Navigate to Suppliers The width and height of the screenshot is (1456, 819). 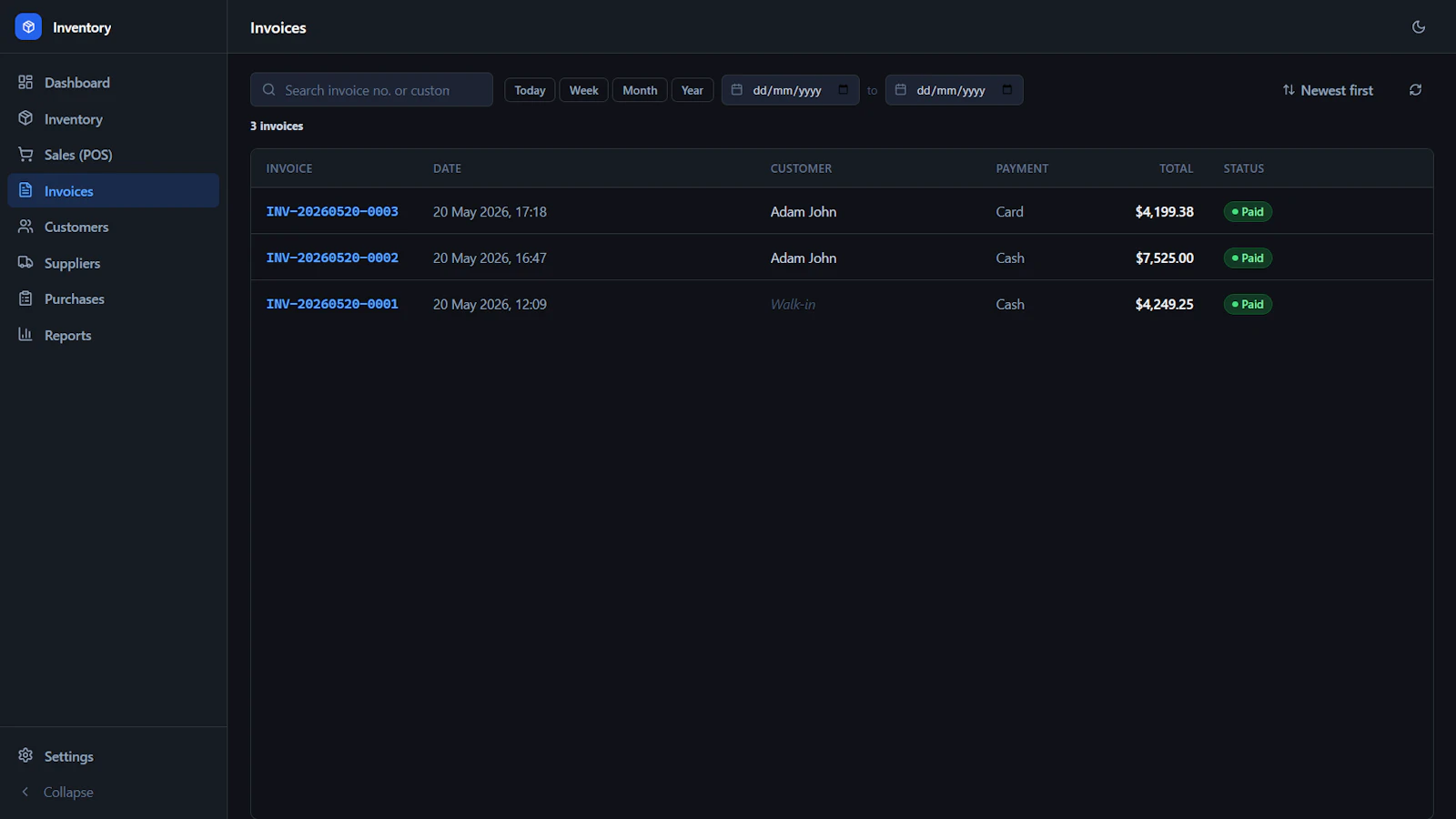tap(114, 263)
